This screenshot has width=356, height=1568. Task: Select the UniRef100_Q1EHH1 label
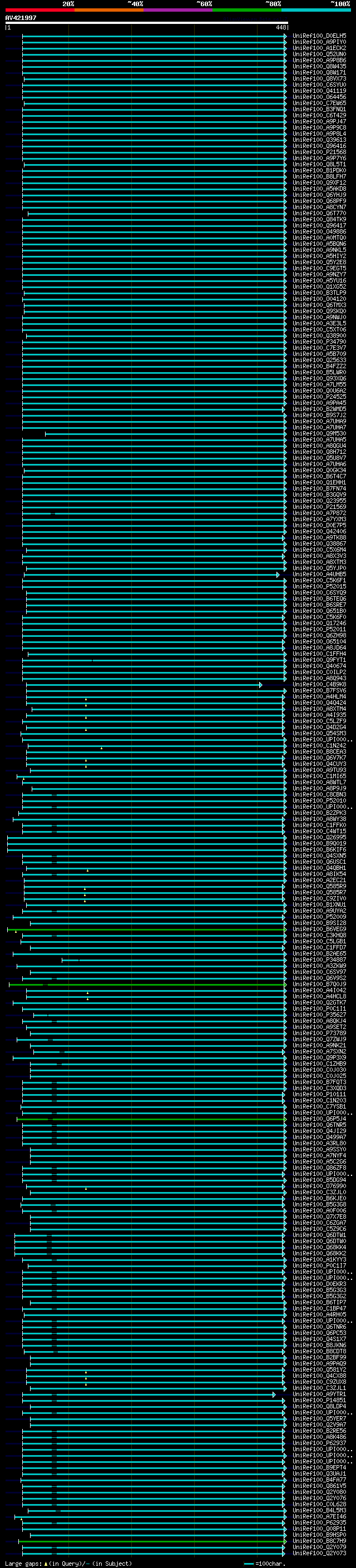(319, 483)
